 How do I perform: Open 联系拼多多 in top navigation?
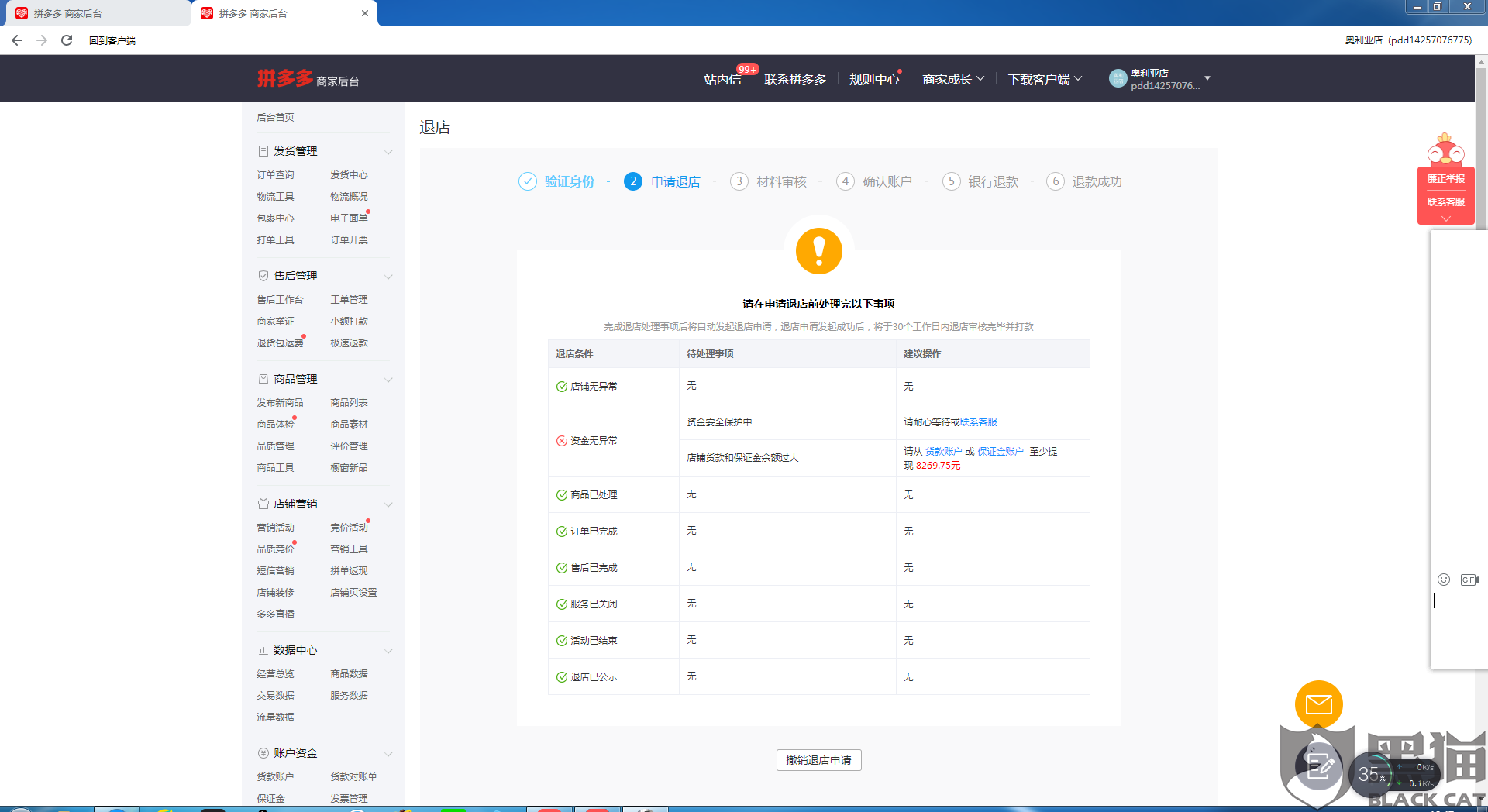(795, 79)
